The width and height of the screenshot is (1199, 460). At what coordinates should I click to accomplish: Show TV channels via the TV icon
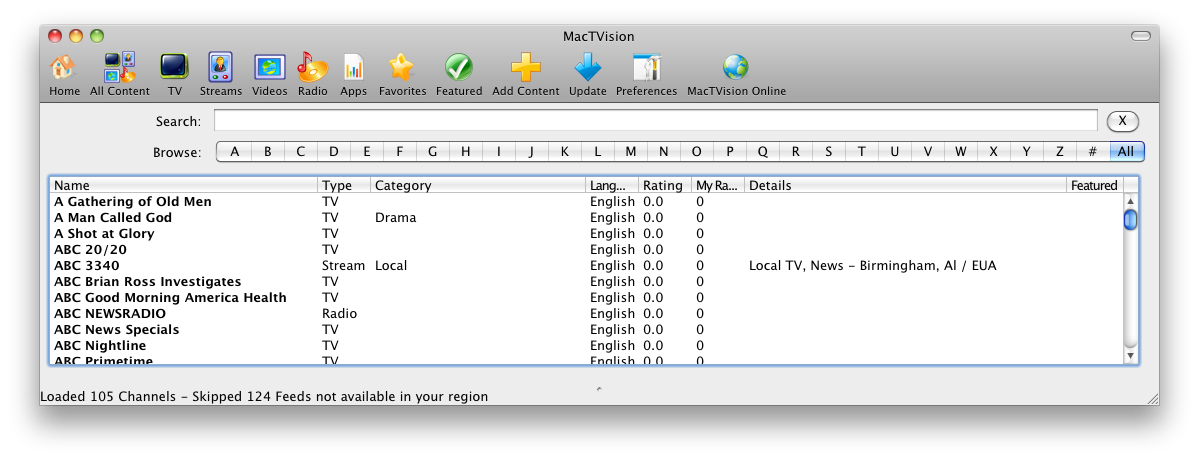174,74
